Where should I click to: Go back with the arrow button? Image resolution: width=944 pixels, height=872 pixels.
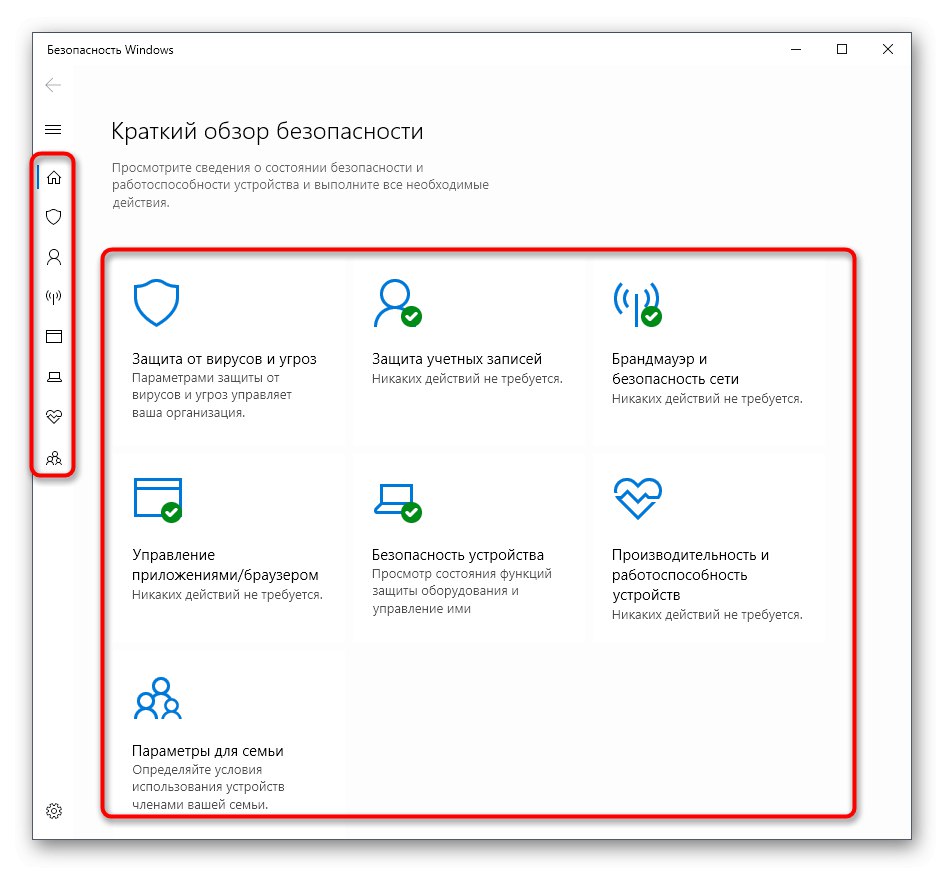click(x=53, y=85)
